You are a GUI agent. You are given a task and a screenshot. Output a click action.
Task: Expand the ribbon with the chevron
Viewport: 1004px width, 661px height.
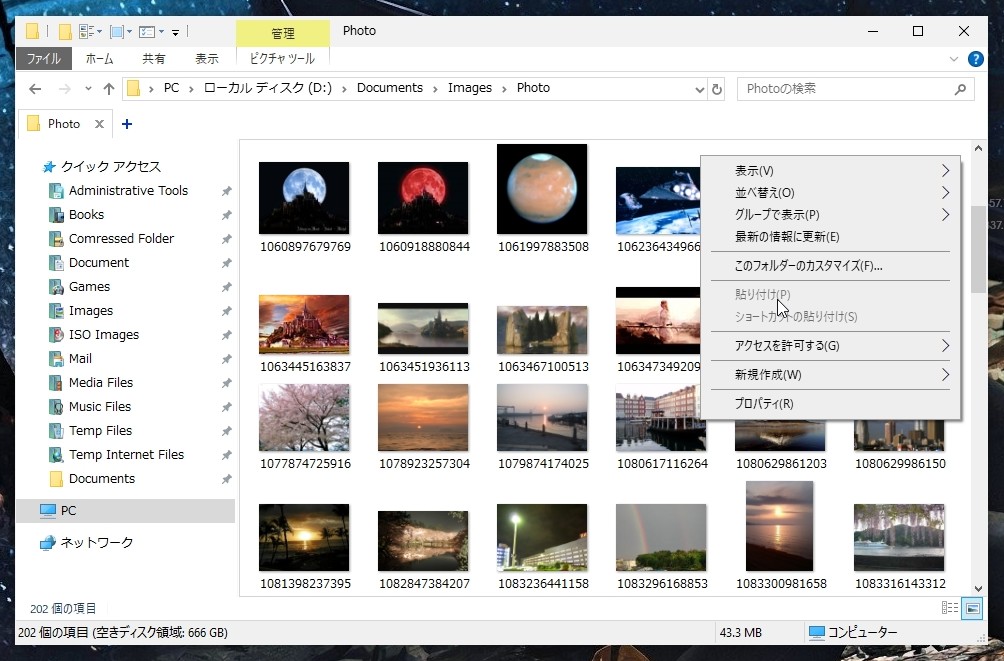(954, 59)
